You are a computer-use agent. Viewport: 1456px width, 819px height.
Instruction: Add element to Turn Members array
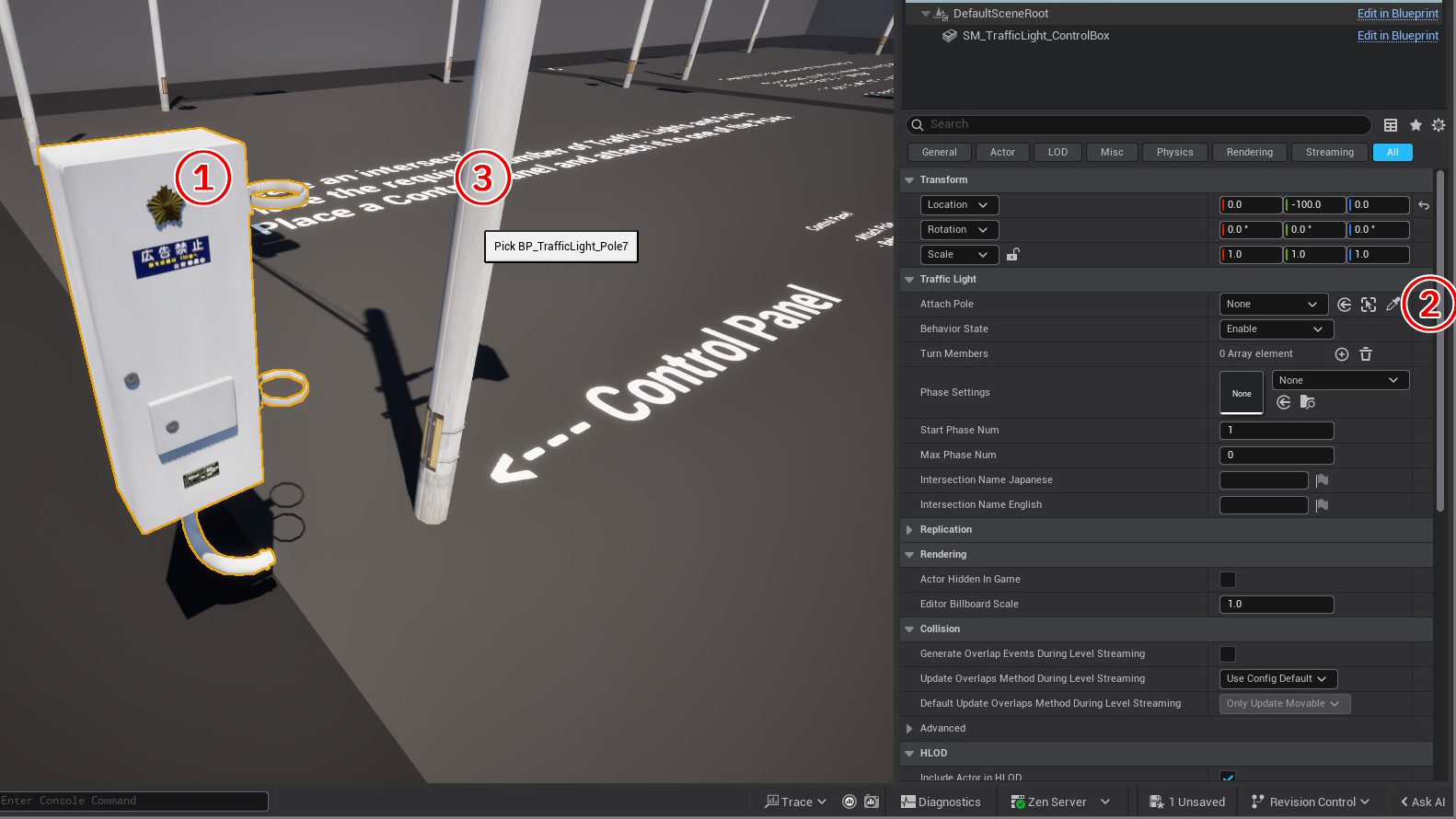point(1342,354)
